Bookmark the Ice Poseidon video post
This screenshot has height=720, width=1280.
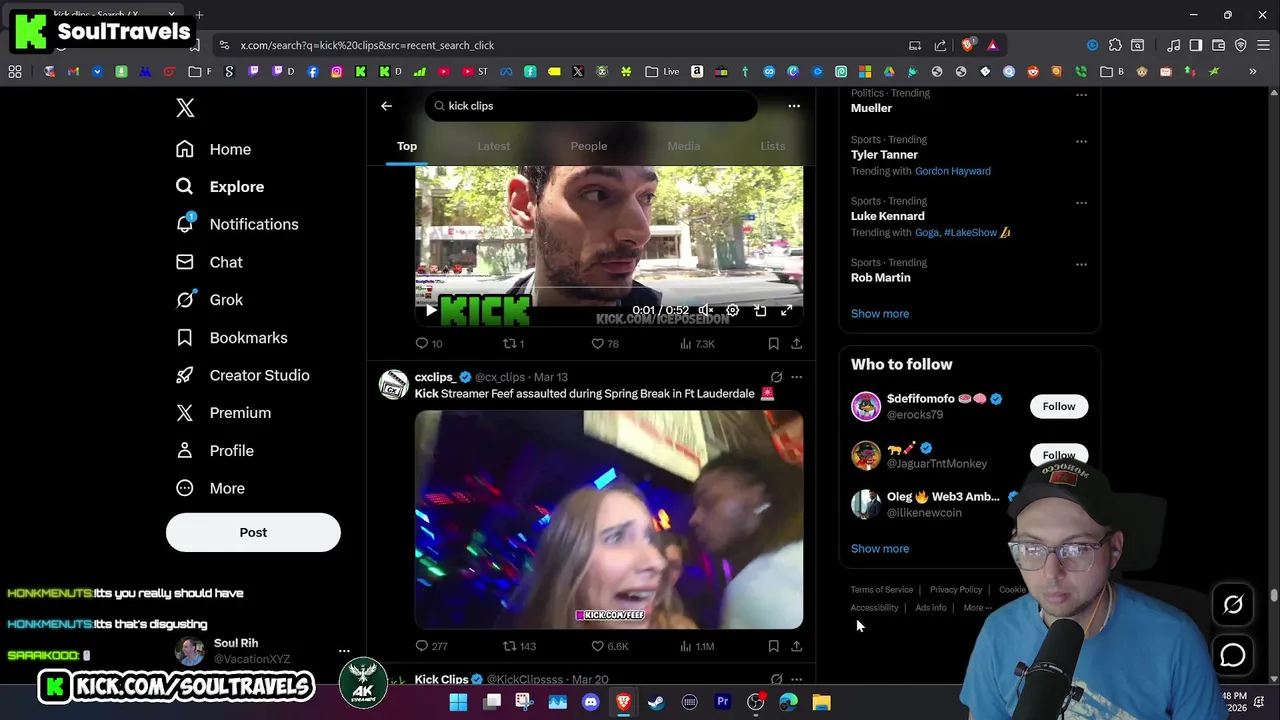773,344
